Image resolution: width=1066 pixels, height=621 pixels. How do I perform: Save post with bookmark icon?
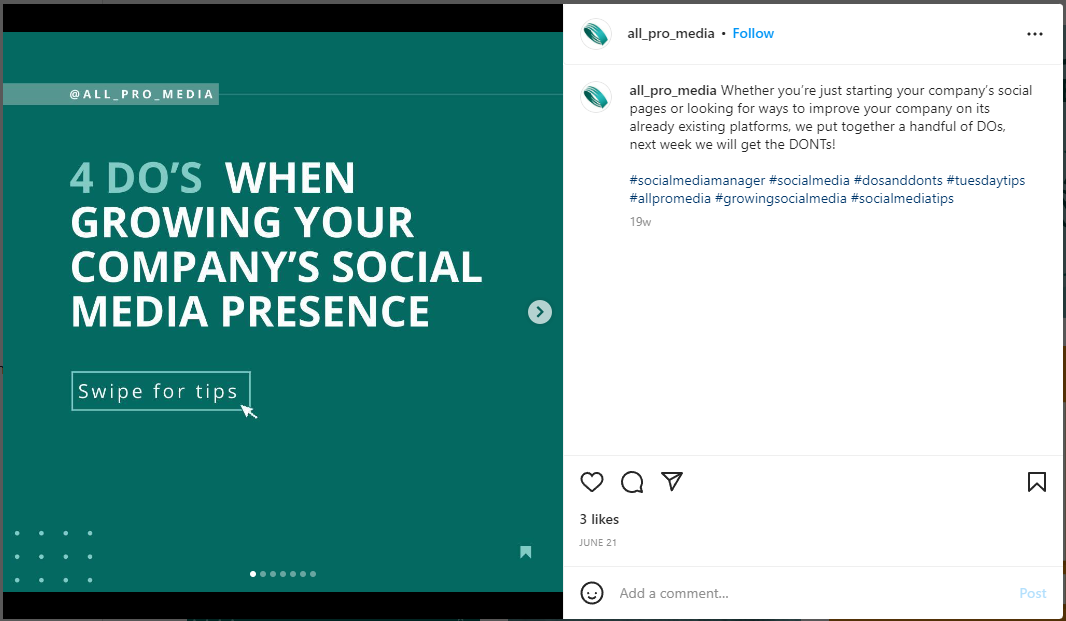click(1036, 482)
